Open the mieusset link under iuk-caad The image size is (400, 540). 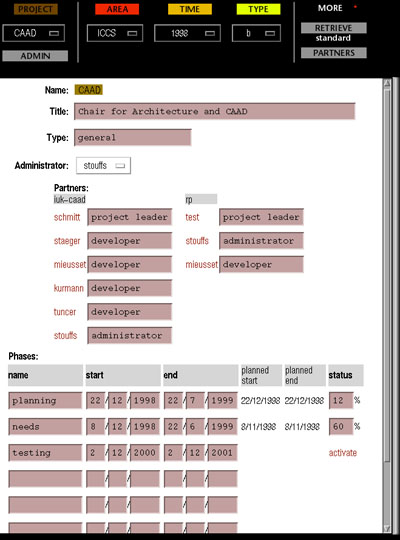pyautogui.click(x=70, y=264)
